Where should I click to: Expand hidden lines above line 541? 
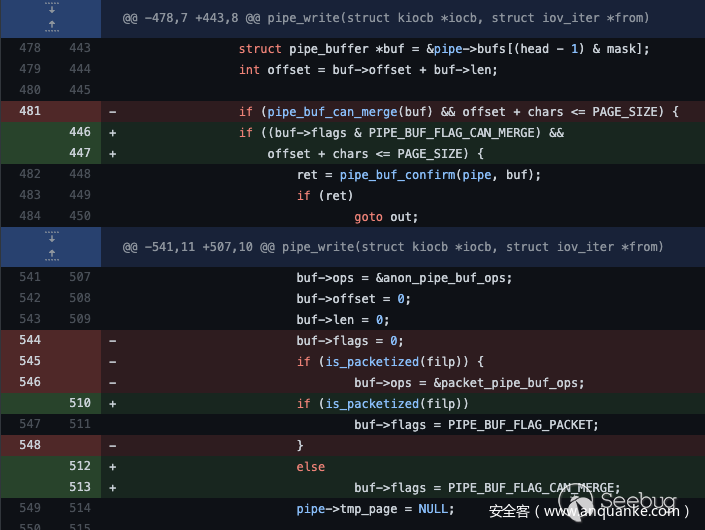pyautogui.click(x=50, y=246)
